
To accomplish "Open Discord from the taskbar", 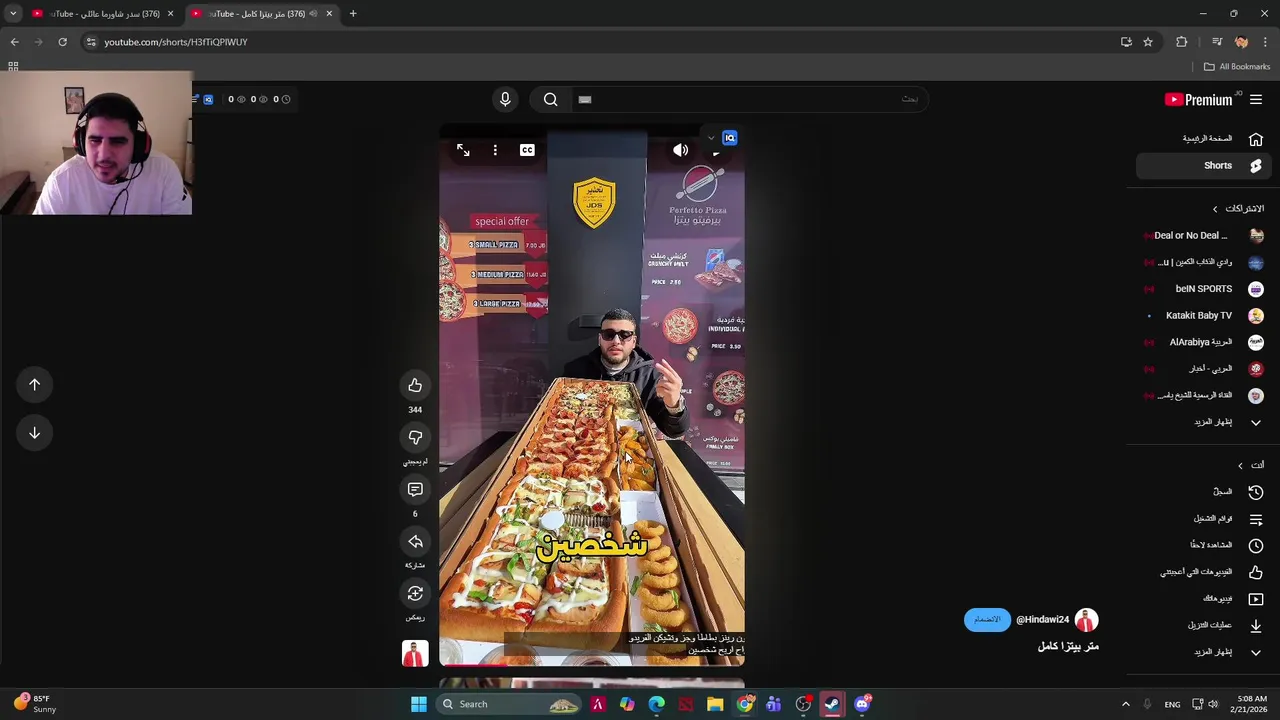I will click(x=862, y=704).
